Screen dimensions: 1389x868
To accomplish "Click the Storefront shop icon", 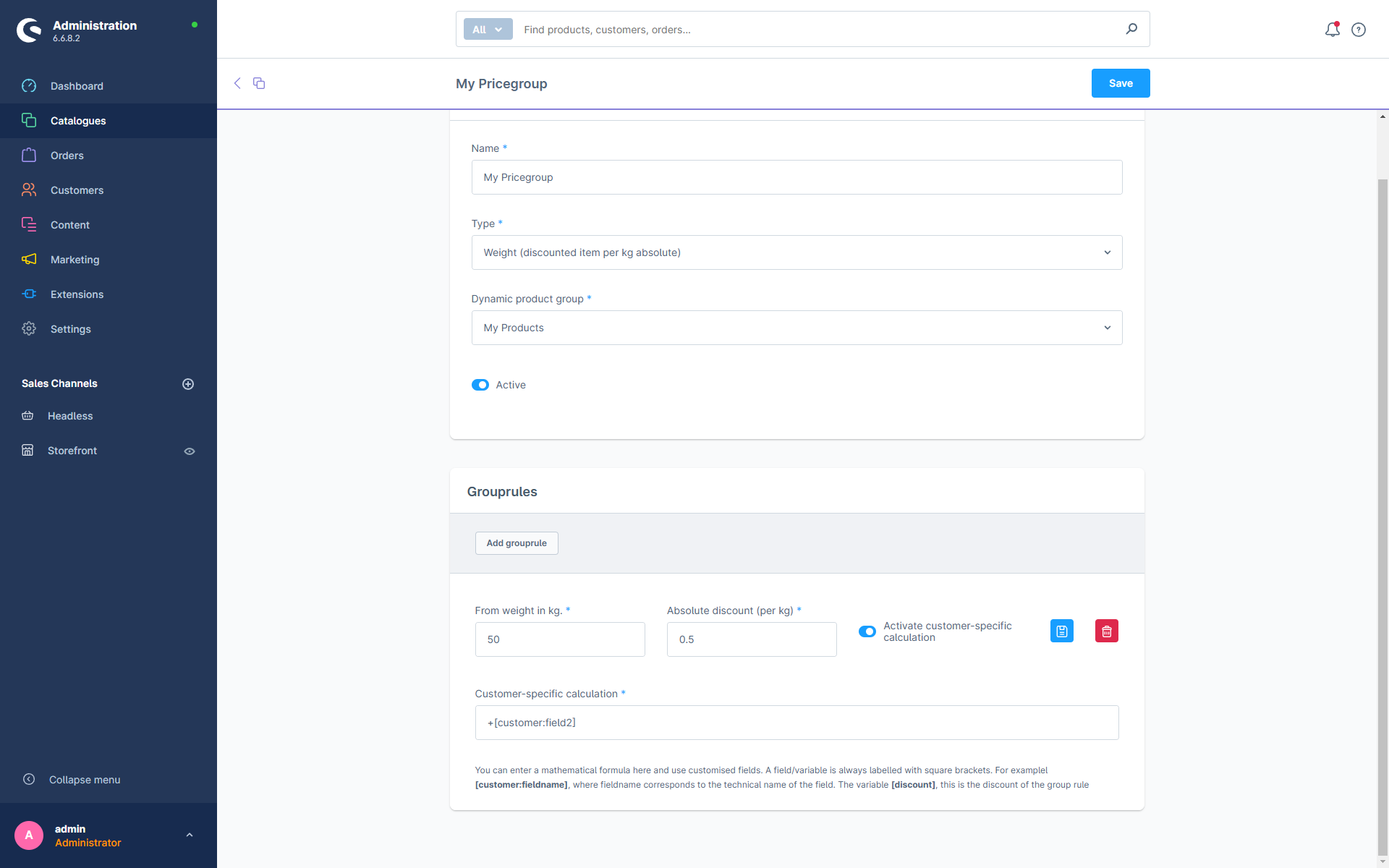I will [27, 450].
